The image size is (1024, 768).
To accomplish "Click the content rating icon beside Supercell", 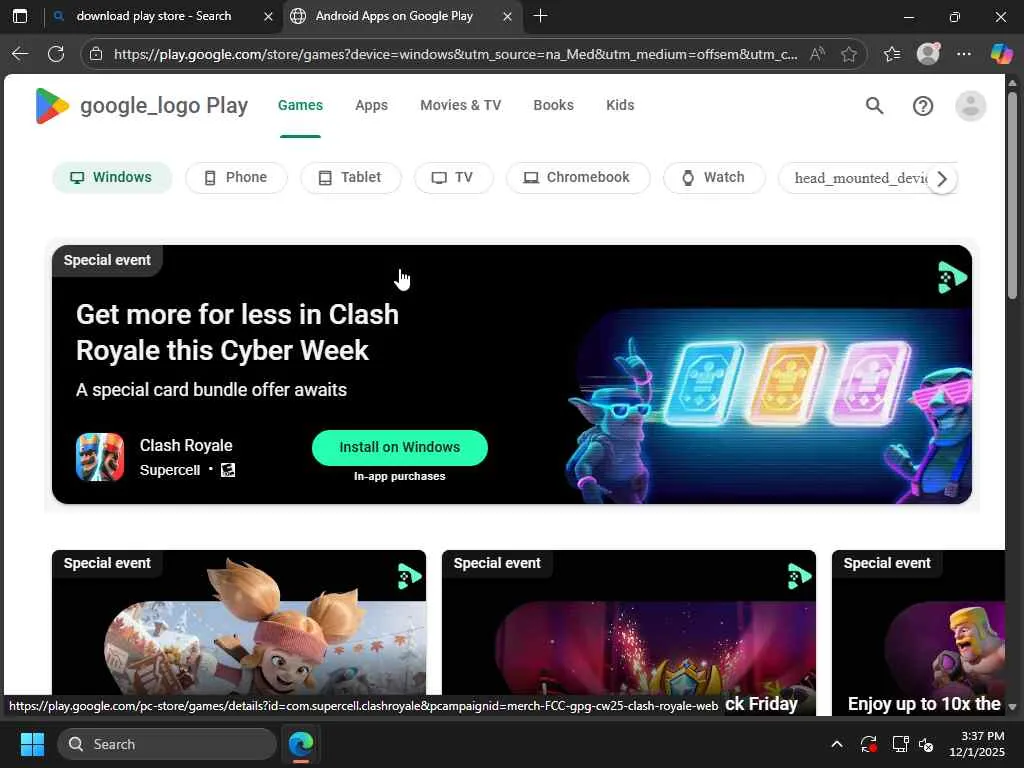I will pos(228,470).
